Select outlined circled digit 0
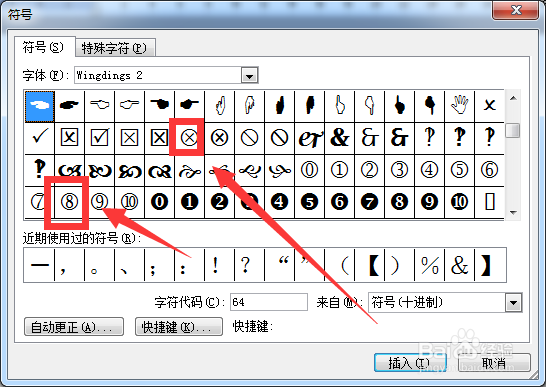The image size is (546, 387). coord(310,170)
